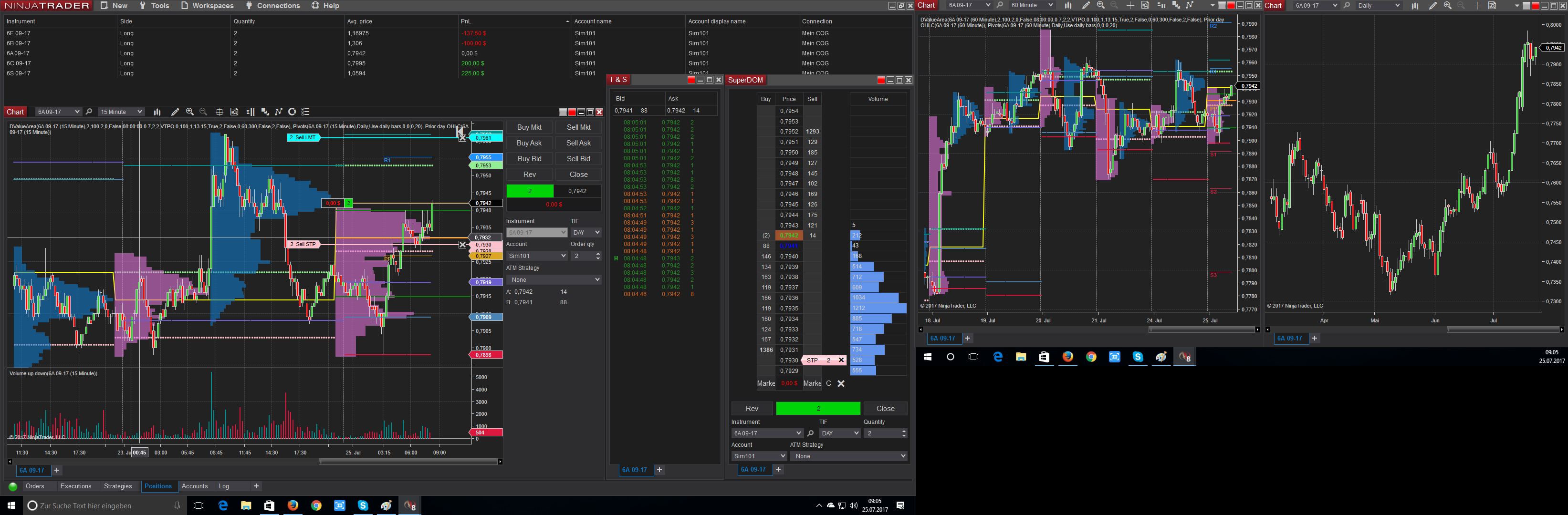The width and height of the screenshot is (1568, 515).
Task: Open bar type icon in 15 Minute chart
Action: 157,112
